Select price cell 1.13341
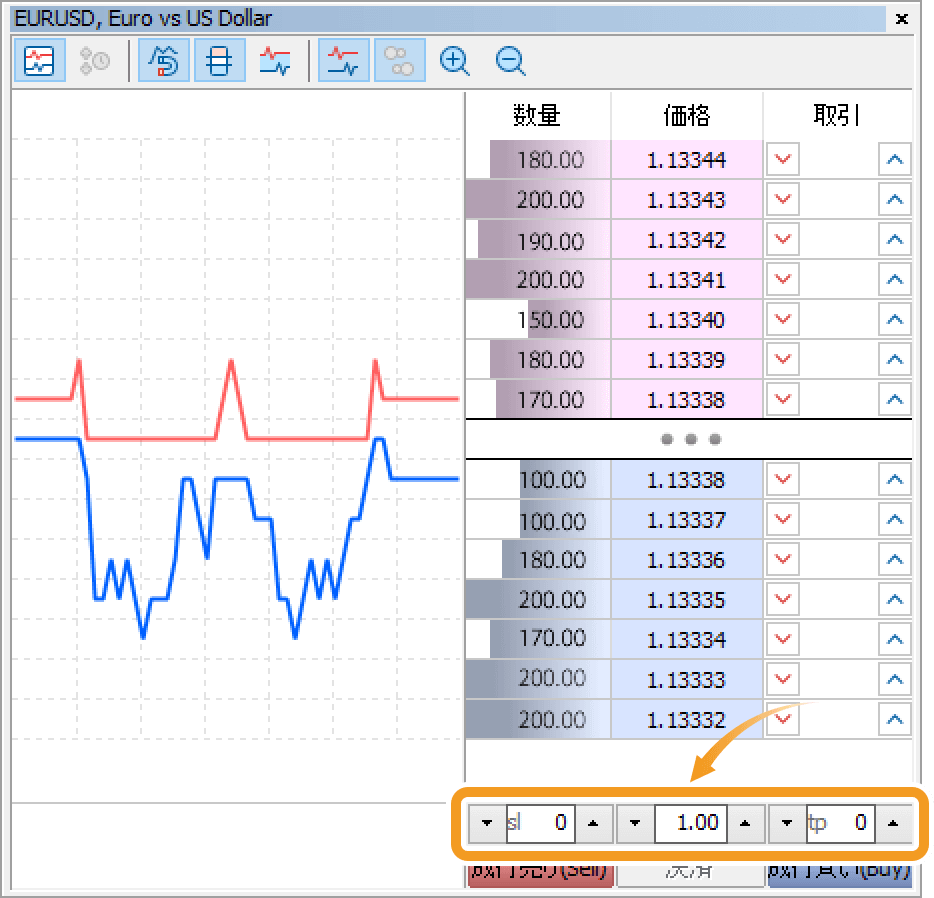 [687, 279]
